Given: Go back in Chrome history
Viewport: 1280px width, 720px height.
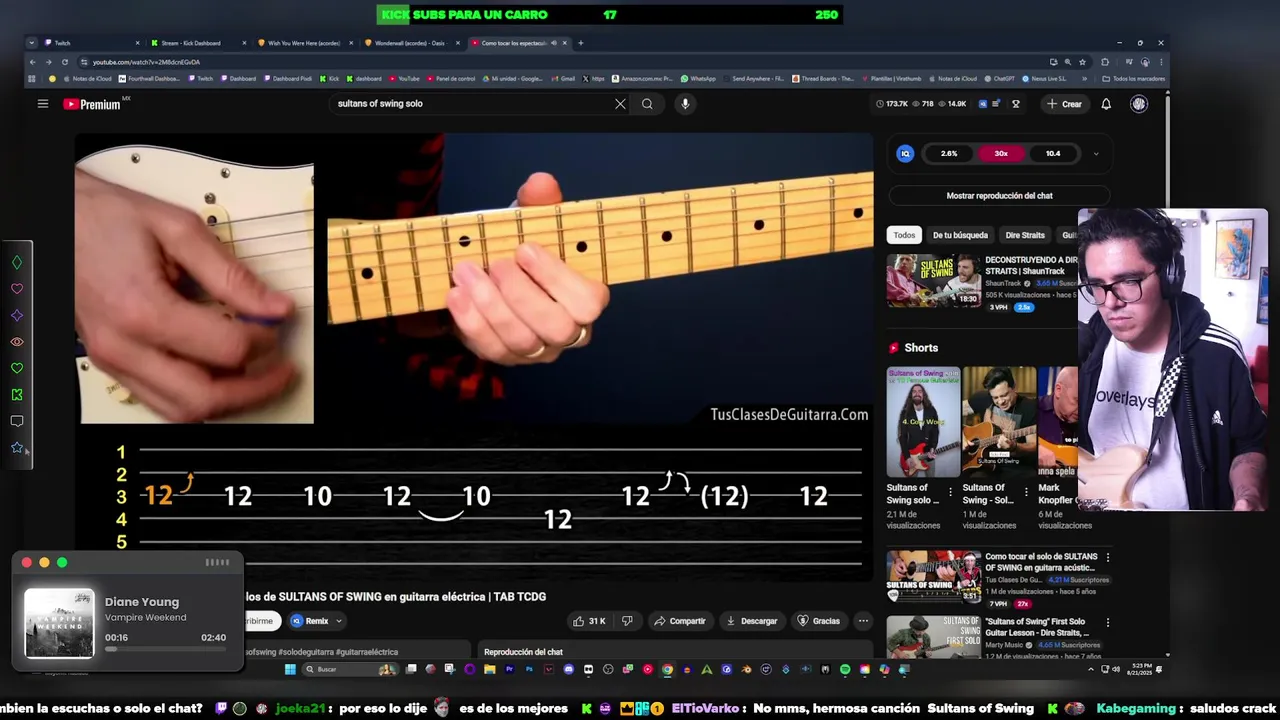Looking at the screenshot, I should 32,62.
